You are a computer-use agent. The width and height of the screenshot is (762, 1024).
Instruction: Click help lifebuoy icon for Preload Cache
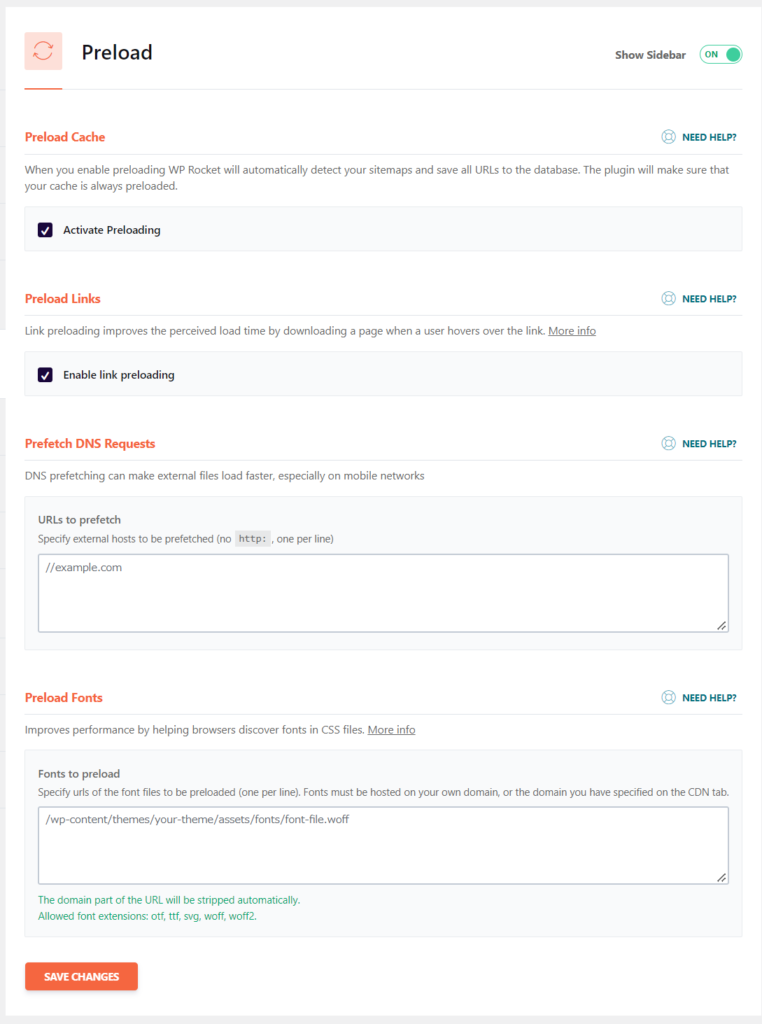click(669, 137)
